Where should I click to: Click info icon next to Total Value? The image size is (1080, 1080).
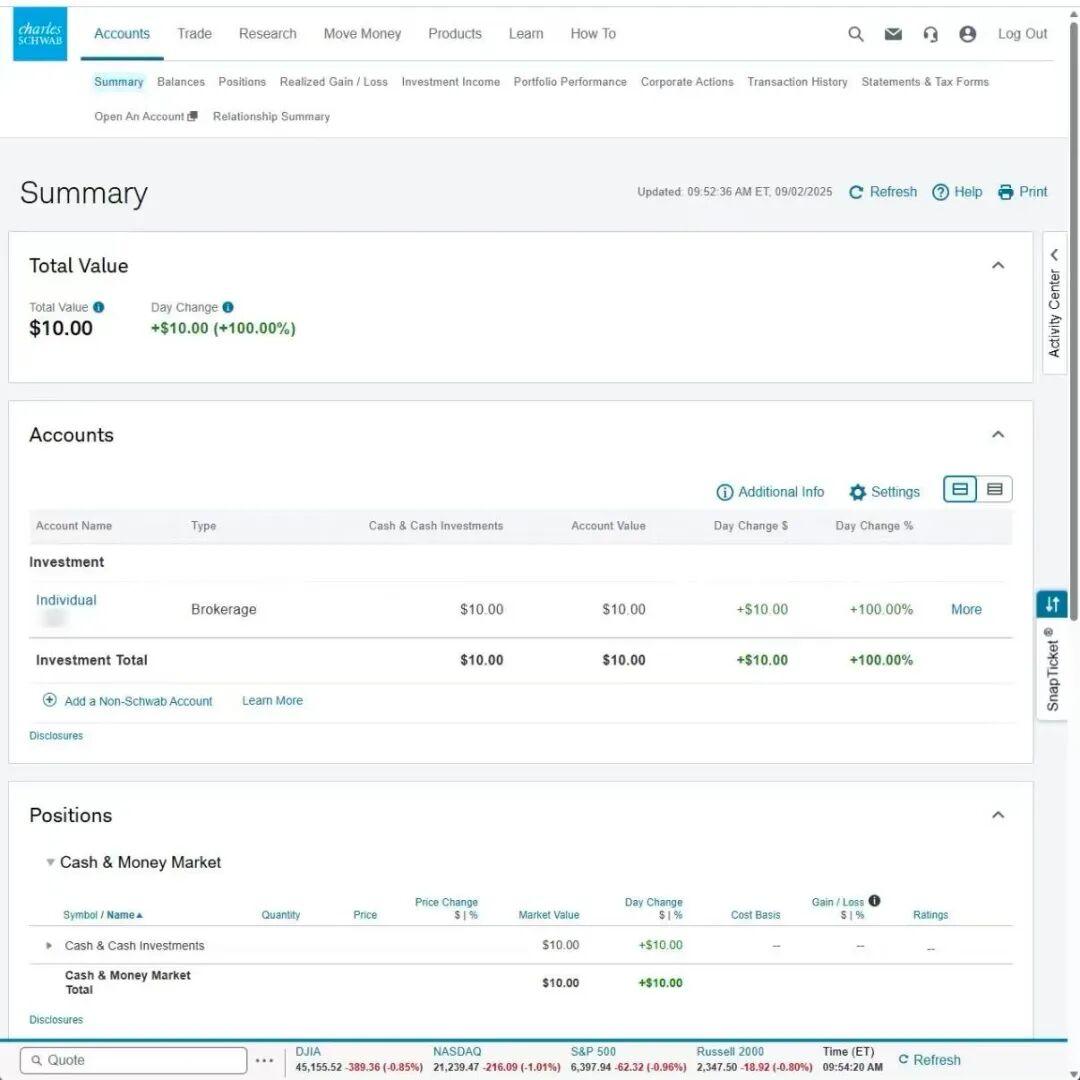click(x=98, y=307)
